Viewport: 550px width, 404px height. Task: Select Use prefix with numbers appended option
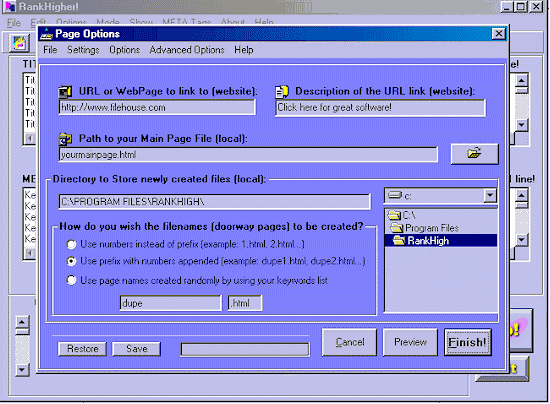[72, 261]
